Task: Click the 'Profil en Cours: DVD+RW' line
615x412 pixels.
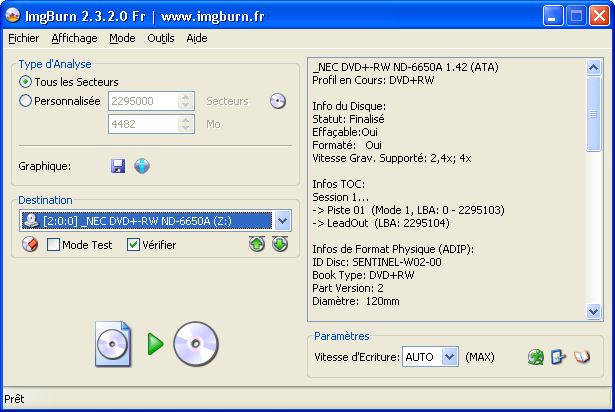Action: [x=373, y=80]
